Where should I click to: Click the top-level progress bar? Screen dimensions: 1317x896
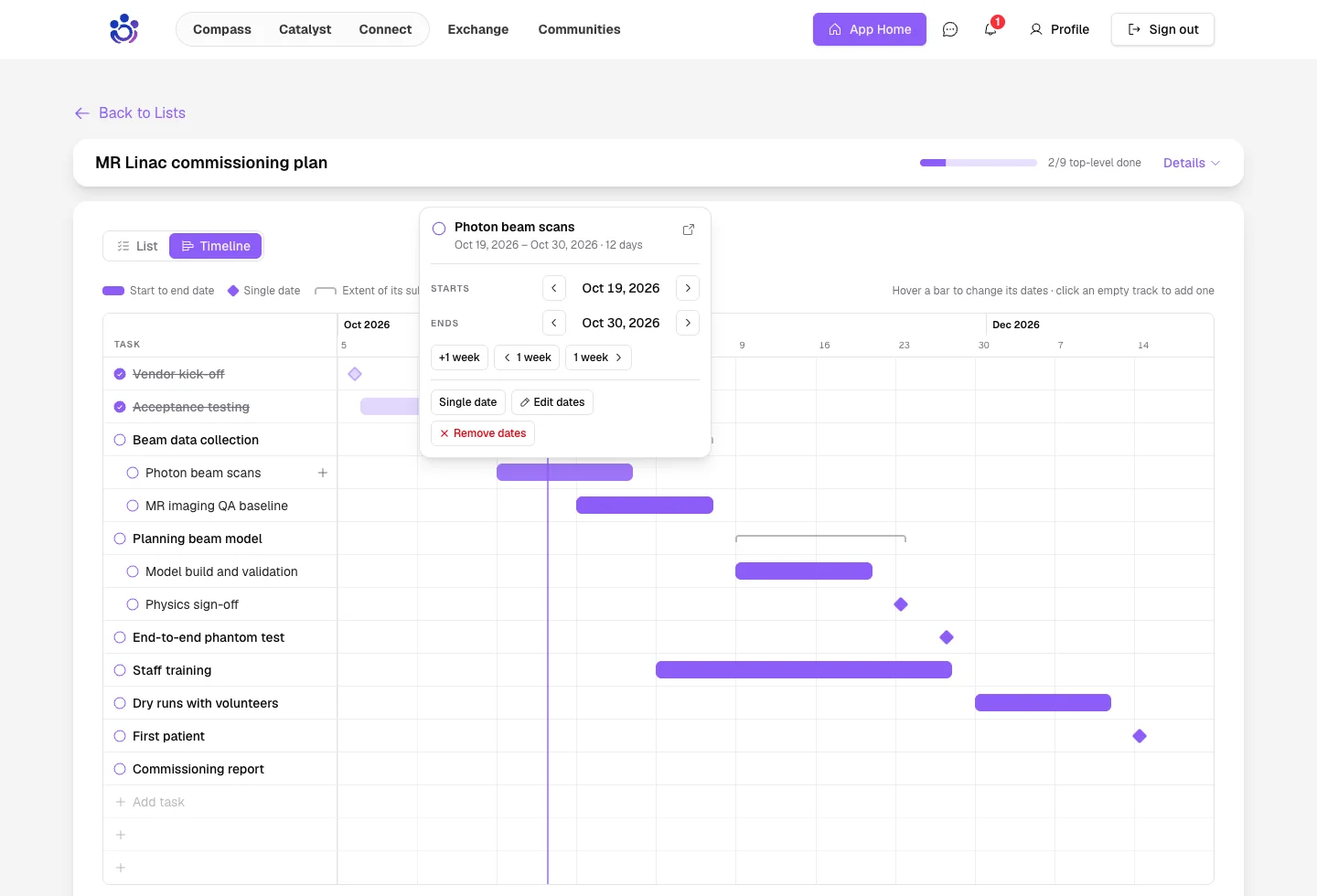coord(979,163)
